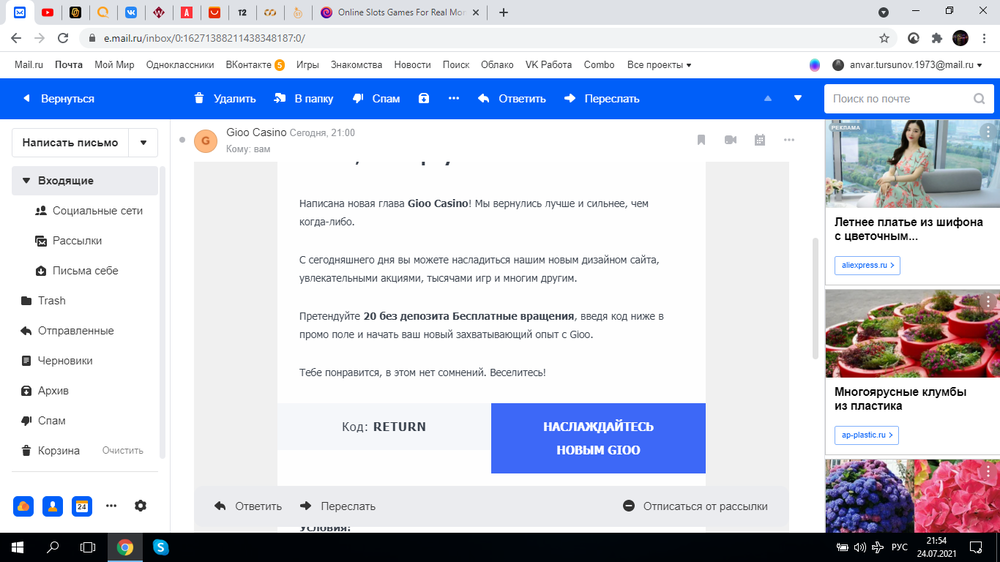Open Новости in top navigation
The width and height of the screenshot is (1000, 562).
[412, 64]
